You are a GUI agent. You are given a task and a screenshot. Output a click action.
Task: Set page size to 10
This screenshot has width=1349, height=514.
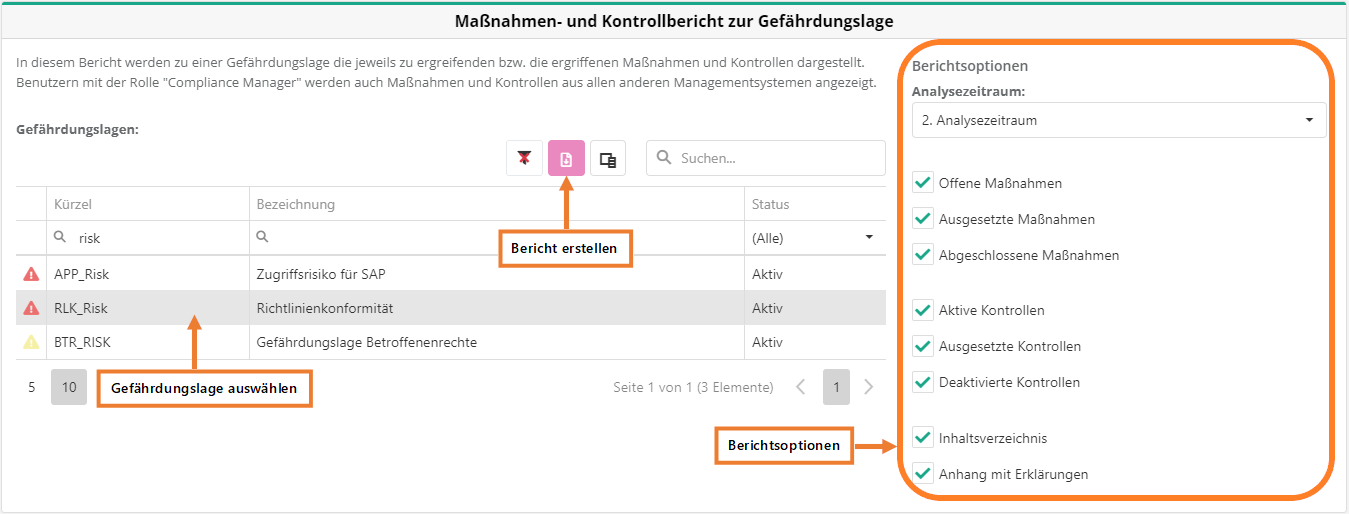69,387
